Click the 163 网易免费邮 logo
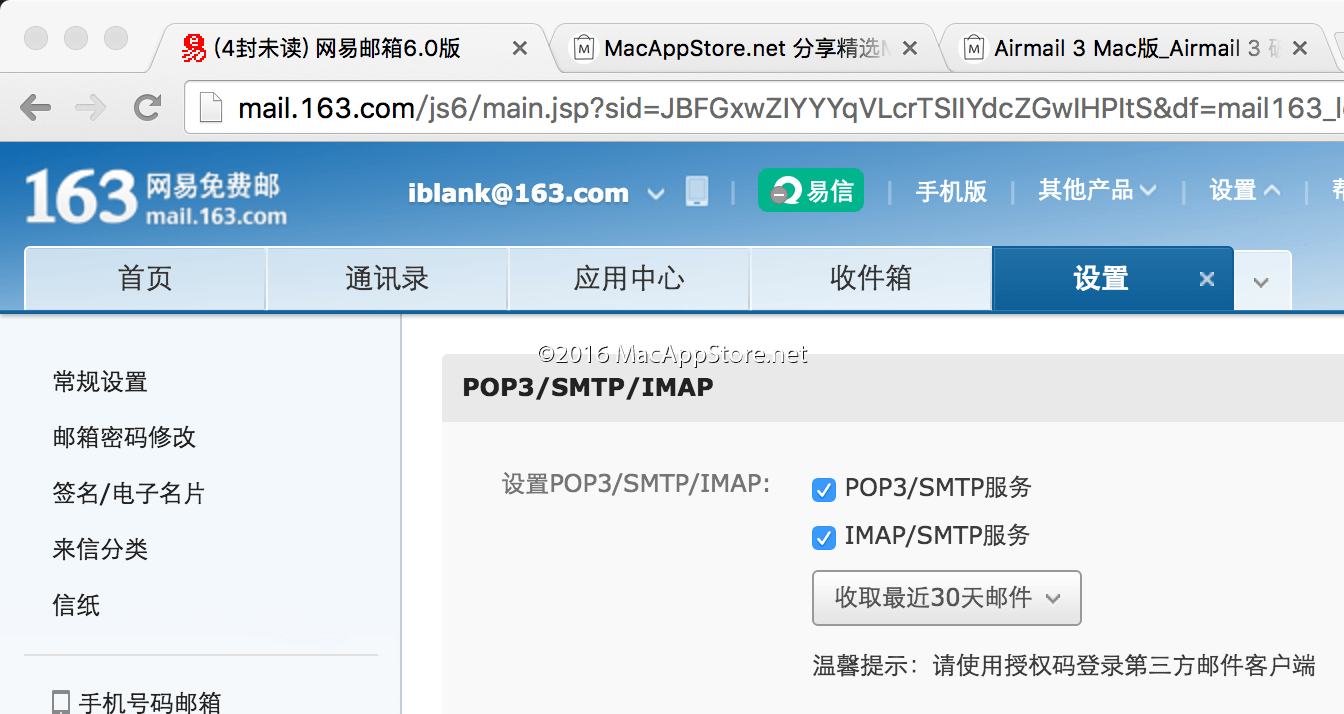Screen dimensions: 1344x714 coord(155,195)
